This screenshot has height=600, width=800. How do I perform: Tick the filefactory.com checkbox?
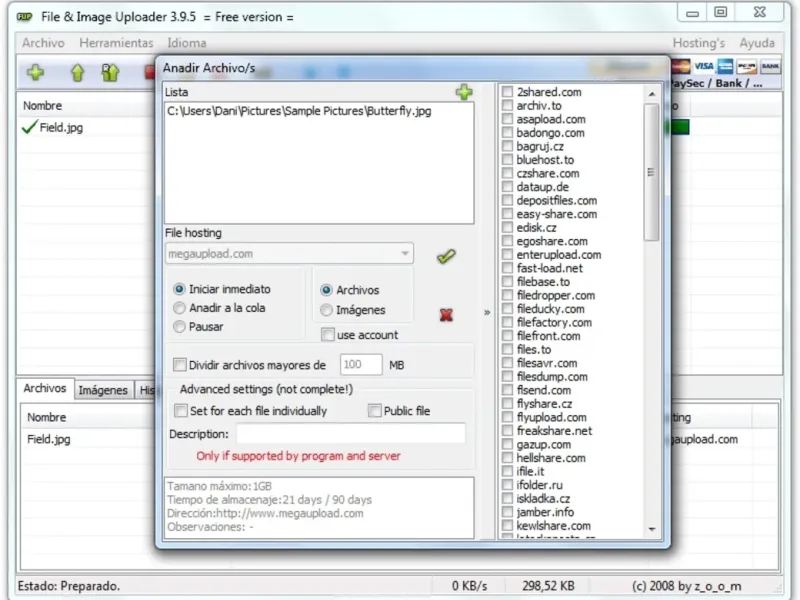point(507,322)
